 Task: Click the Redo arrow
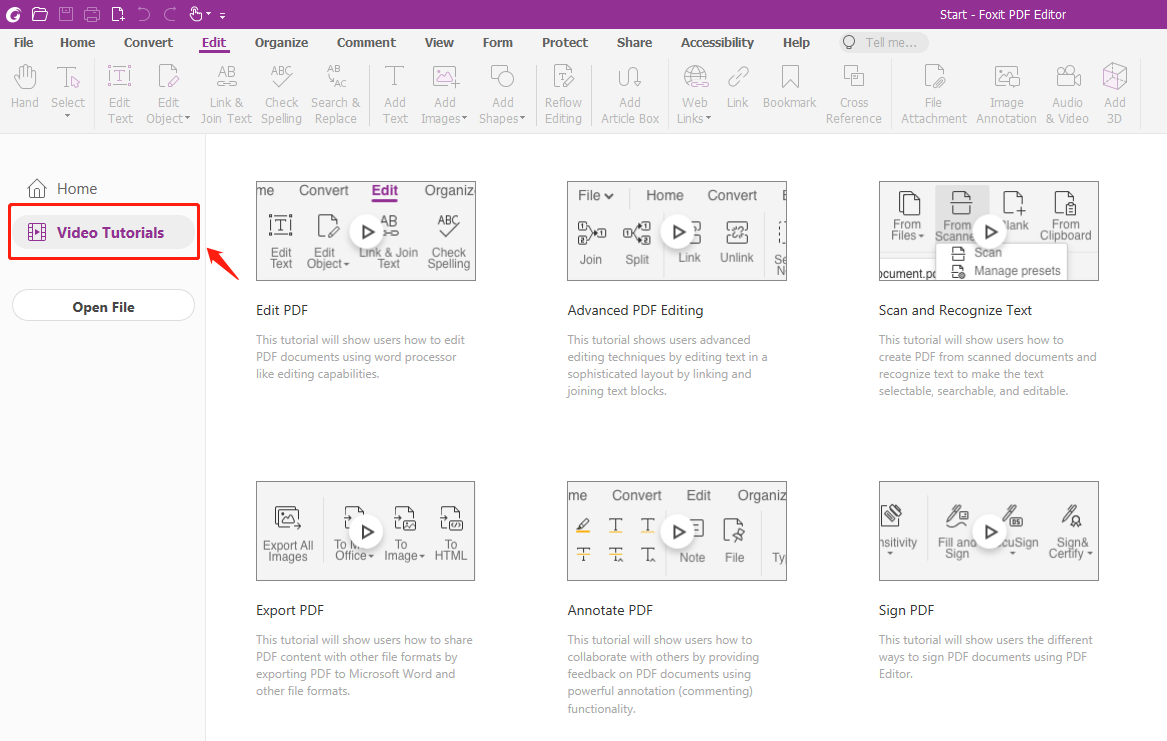tap(170, 14)
